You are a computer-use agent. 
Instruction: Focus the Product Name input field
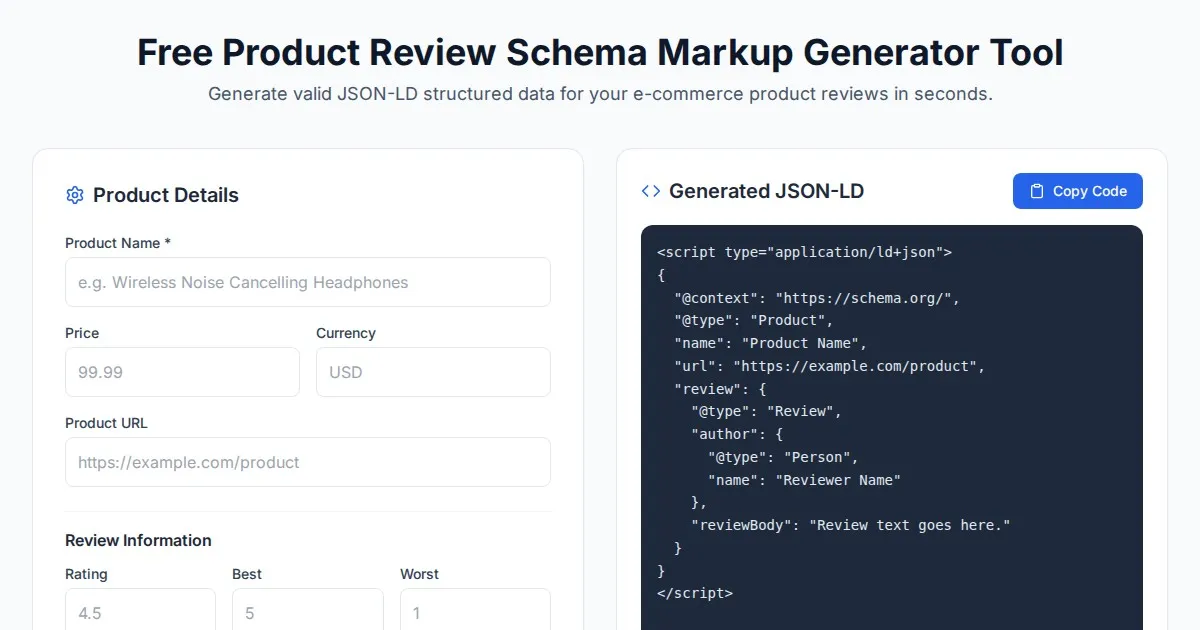(x=307, y=282)
